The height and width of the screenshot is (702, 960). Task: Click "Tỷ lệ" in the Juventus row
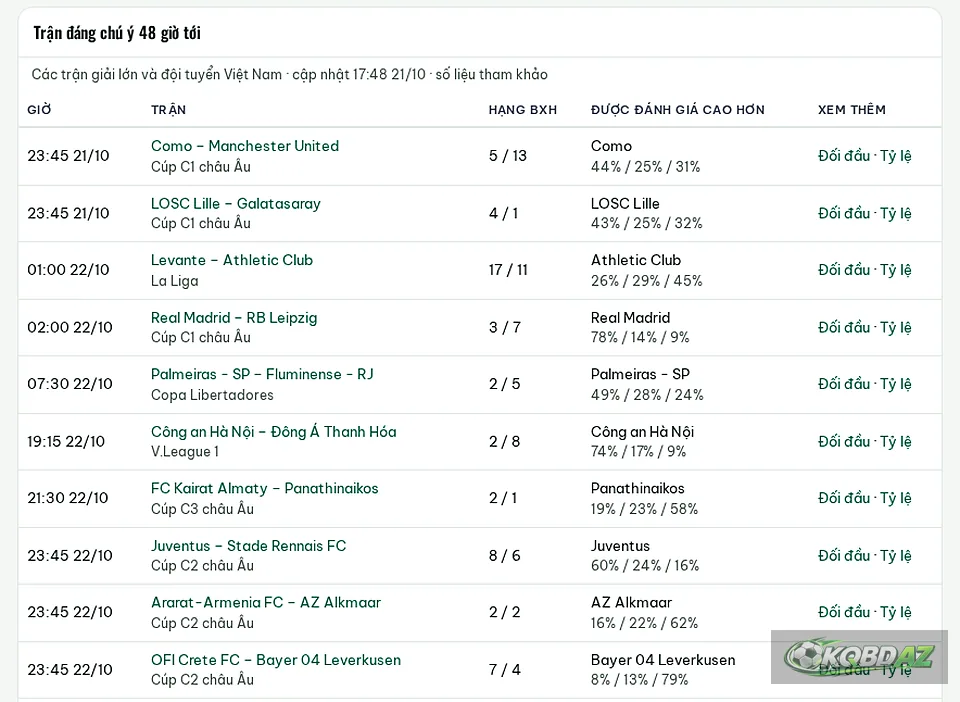[896, 556]
